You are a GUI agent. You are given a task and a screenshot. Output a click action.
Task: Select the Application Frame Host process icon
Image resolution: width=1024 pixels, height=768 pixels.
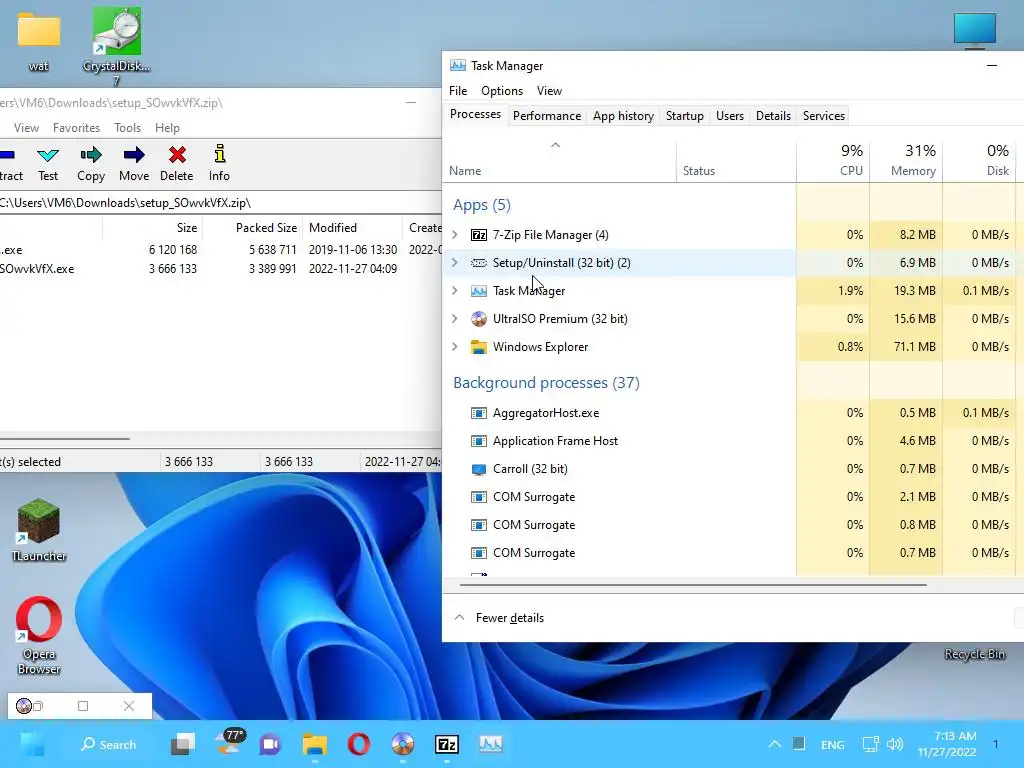pos(479,441)
